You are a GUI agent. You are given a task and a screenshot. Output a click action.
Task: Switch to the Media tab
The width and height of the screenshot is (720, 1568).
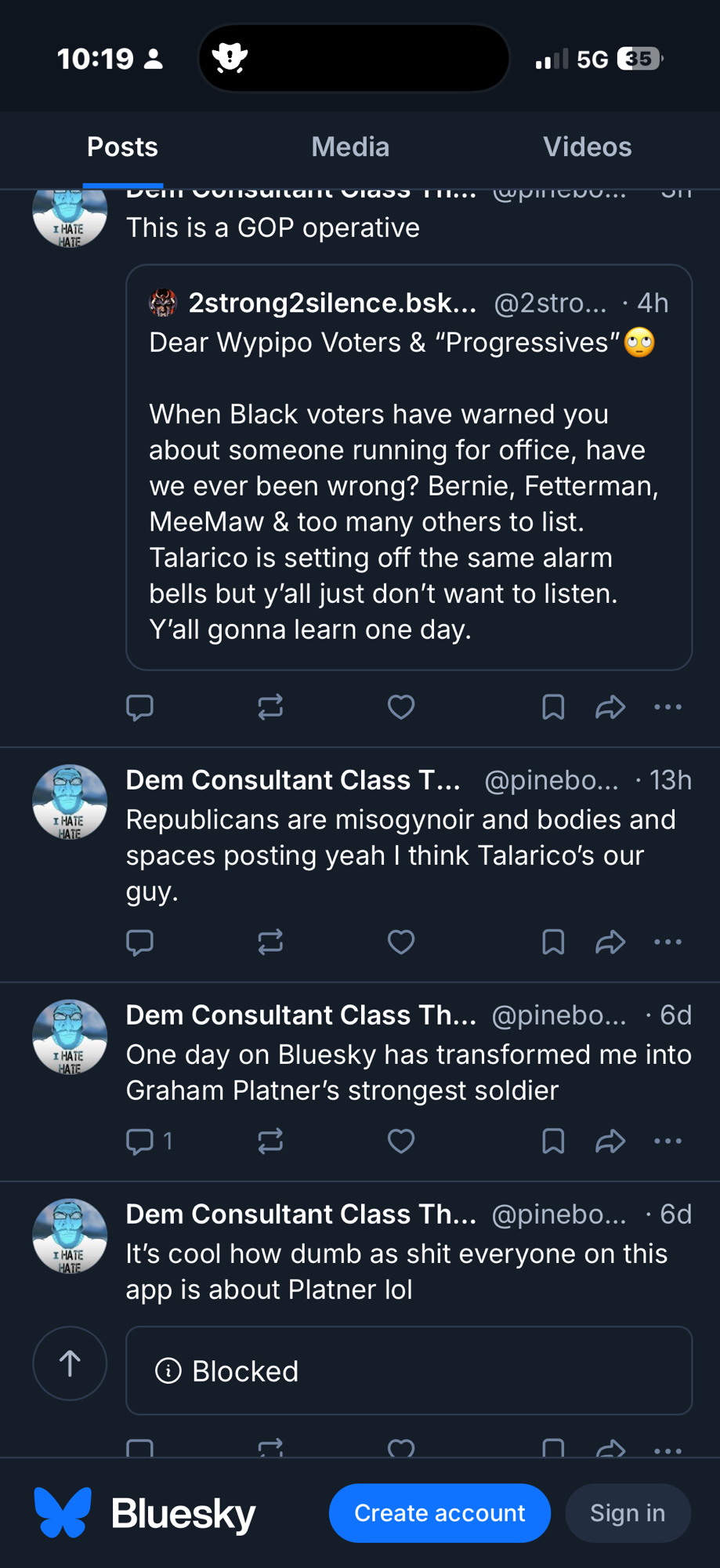pos(350,147)
